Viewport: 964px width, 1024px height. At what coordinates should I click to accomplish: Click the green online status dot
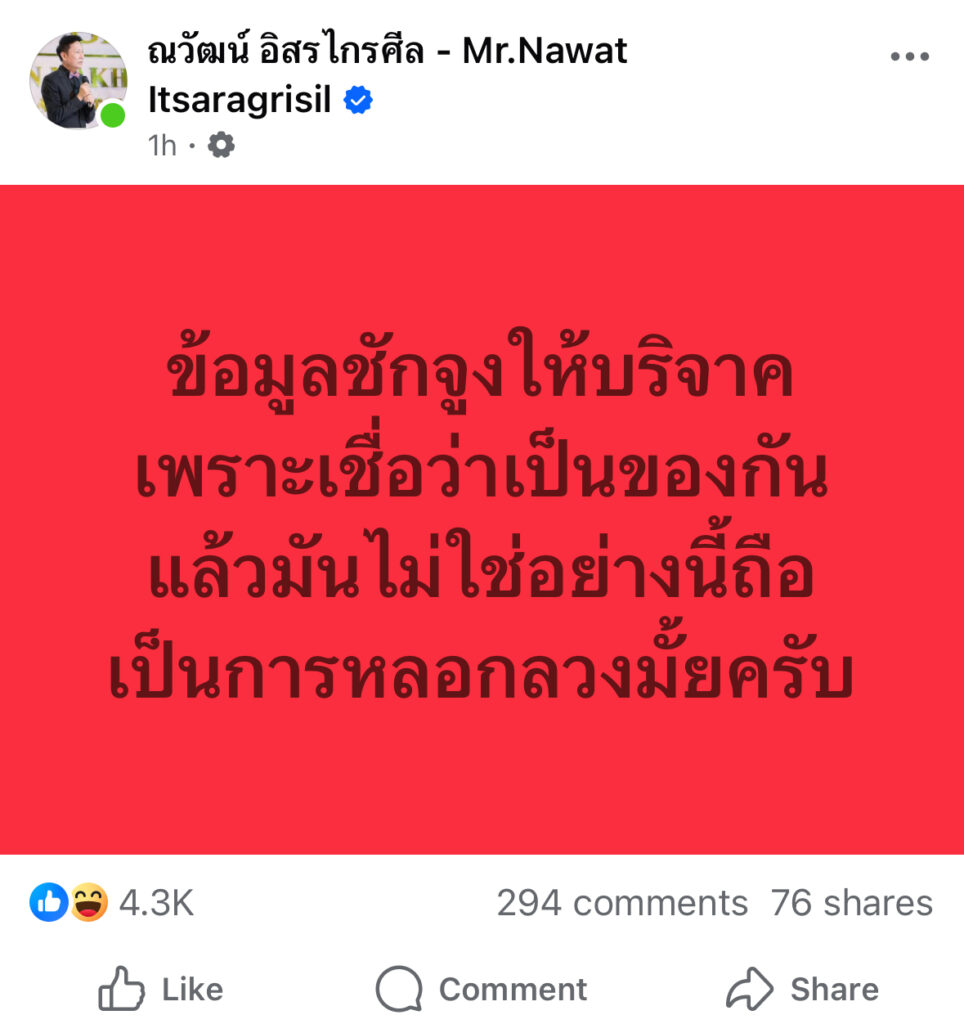point(113,115)
